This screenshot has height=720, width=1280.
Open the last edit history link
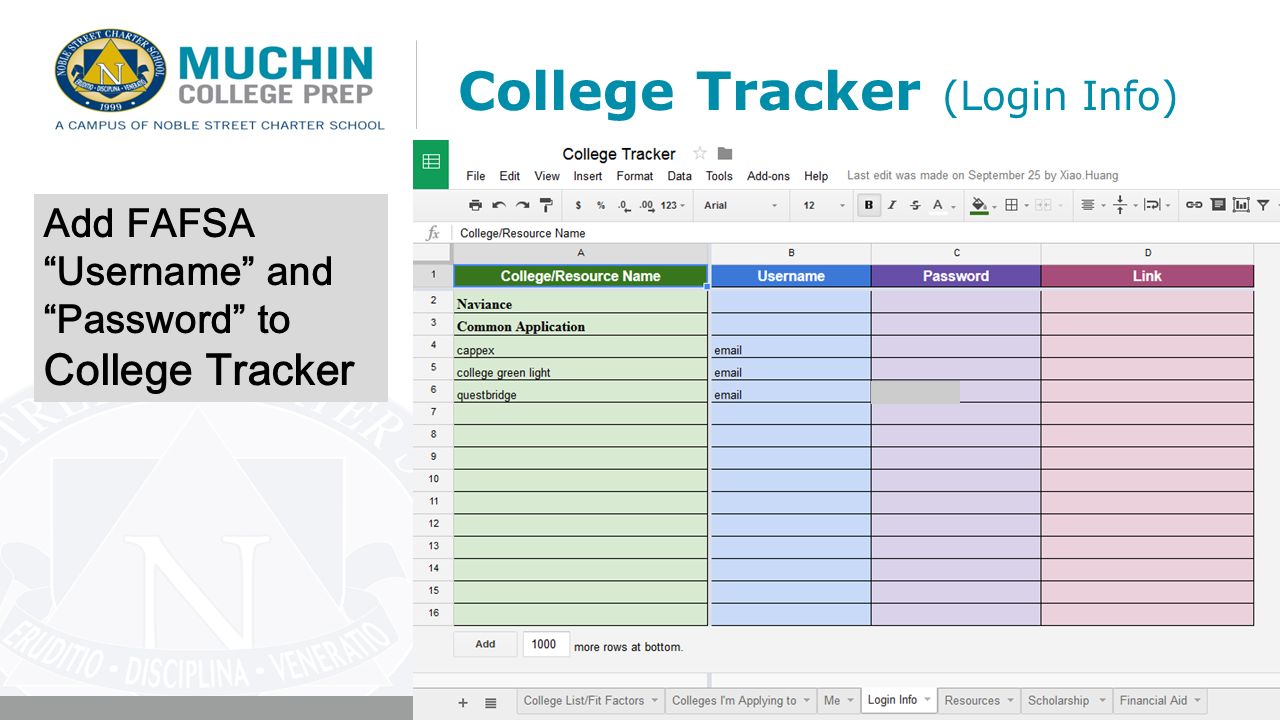click(x=983, y=175)
